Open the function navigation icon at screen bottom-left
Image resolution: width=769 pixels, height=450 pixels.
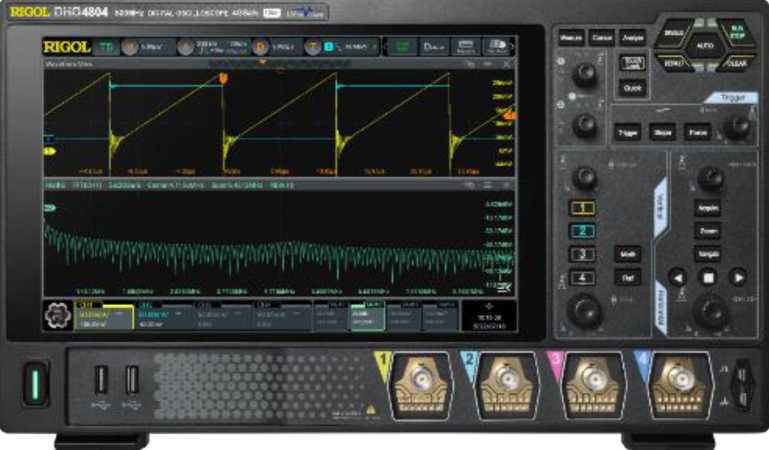pos(56,315)
